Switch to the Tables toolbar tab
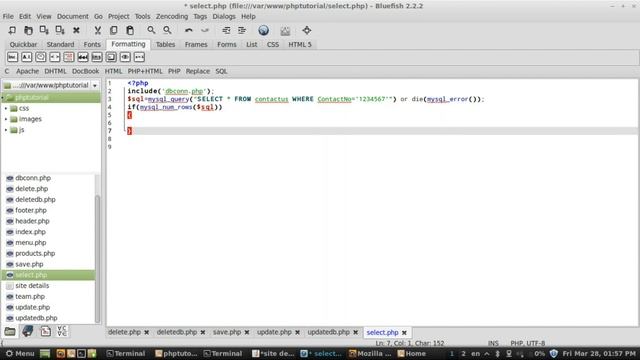Image resolution: width=640 pixels, height=360 pixels. coord(165,44)
